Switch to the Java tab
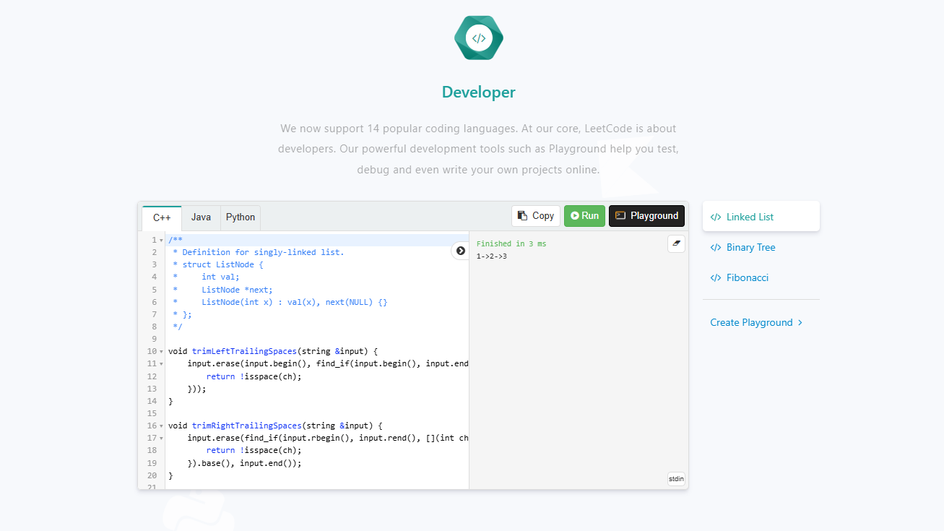Screen dimensions: 944x531 201,217
